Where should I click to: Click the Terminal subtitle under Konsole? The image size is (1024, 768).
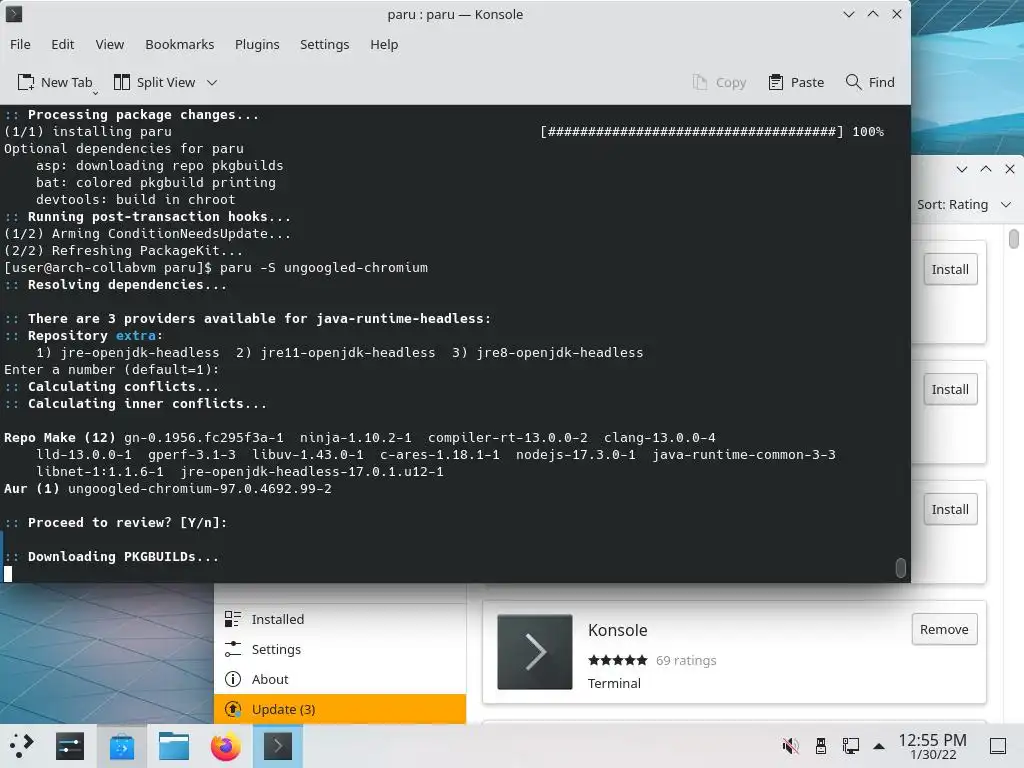[614, 683]
